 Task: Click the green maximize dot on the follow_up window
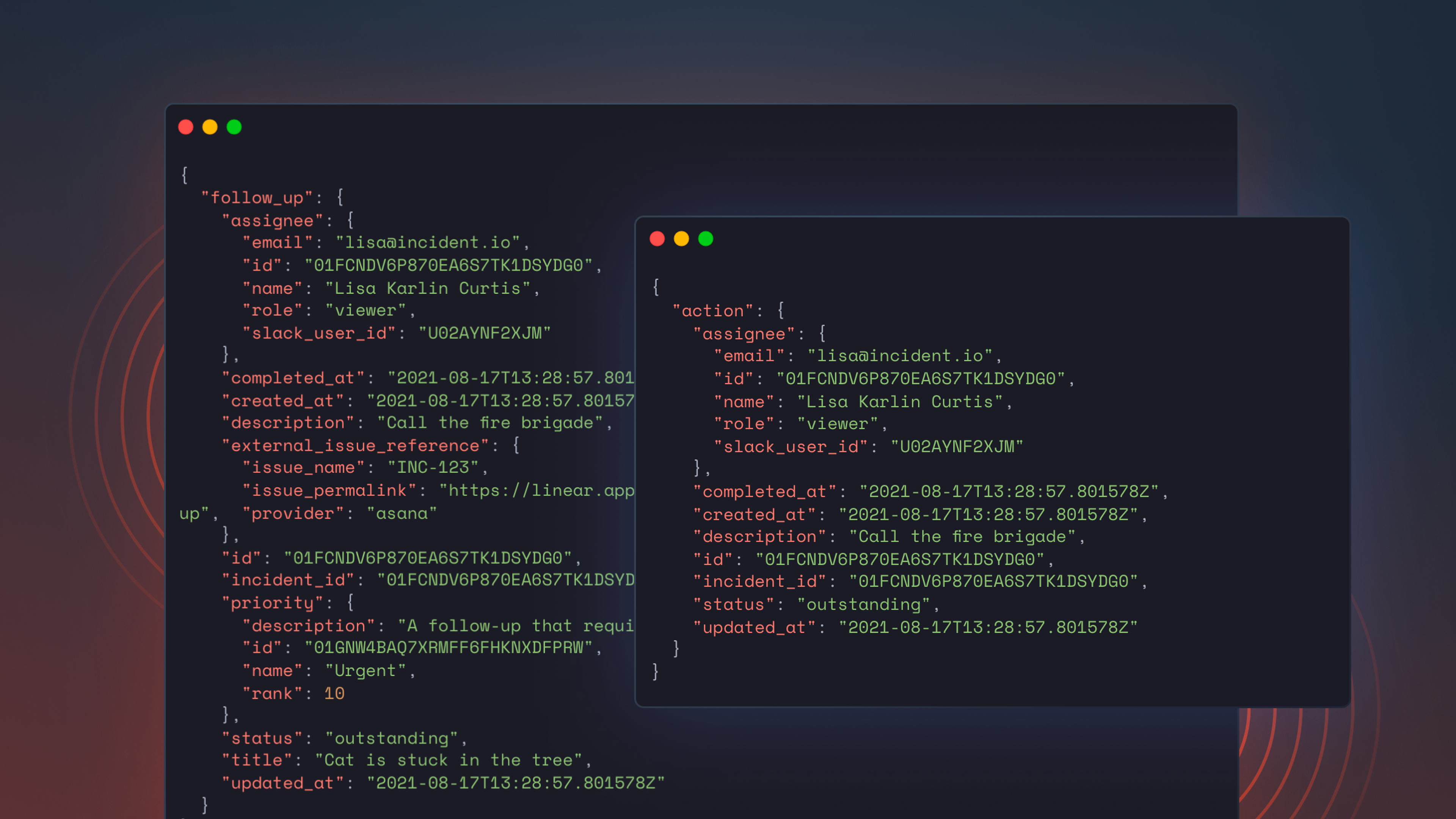coord(234,127)
